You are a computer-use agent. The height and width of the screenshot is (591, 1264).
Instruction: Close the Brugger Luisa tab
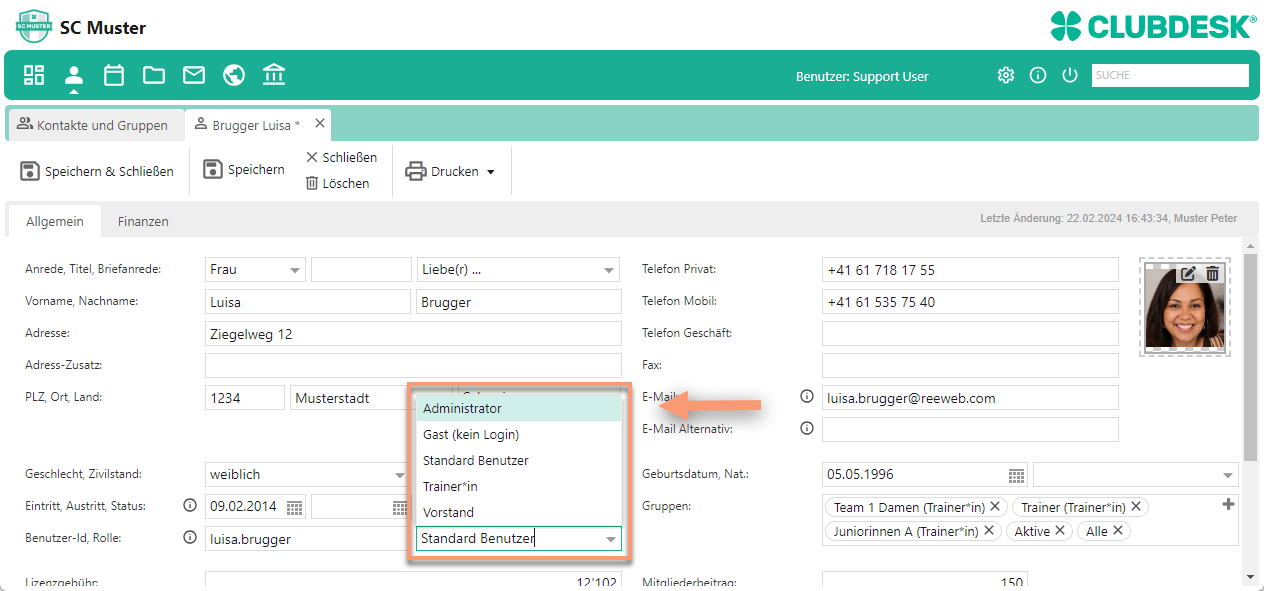click(320, 124)
